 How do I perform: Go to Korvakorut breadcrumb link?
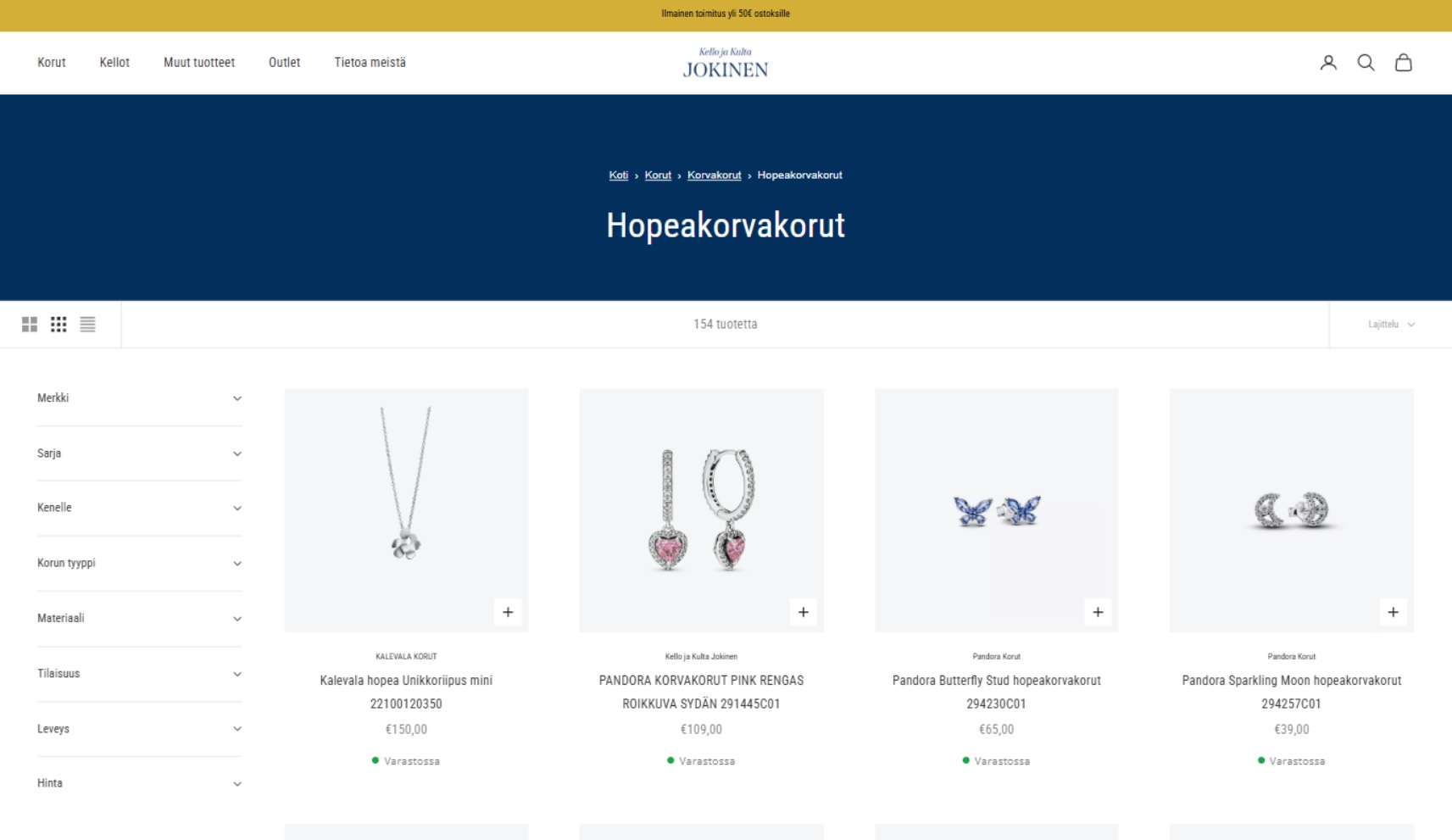click(714, 175)
